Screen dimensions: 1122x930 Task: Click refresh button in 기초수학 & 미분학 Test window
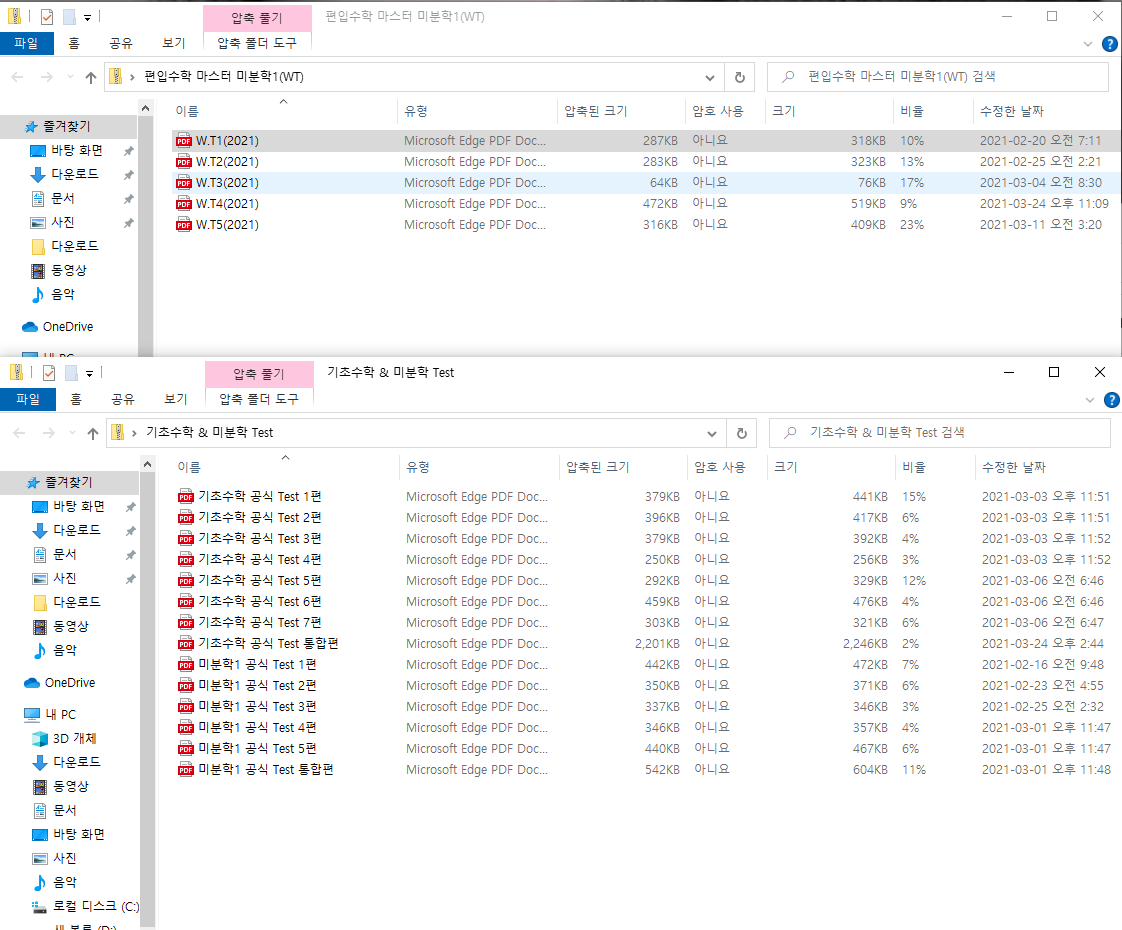click(741, 433)
